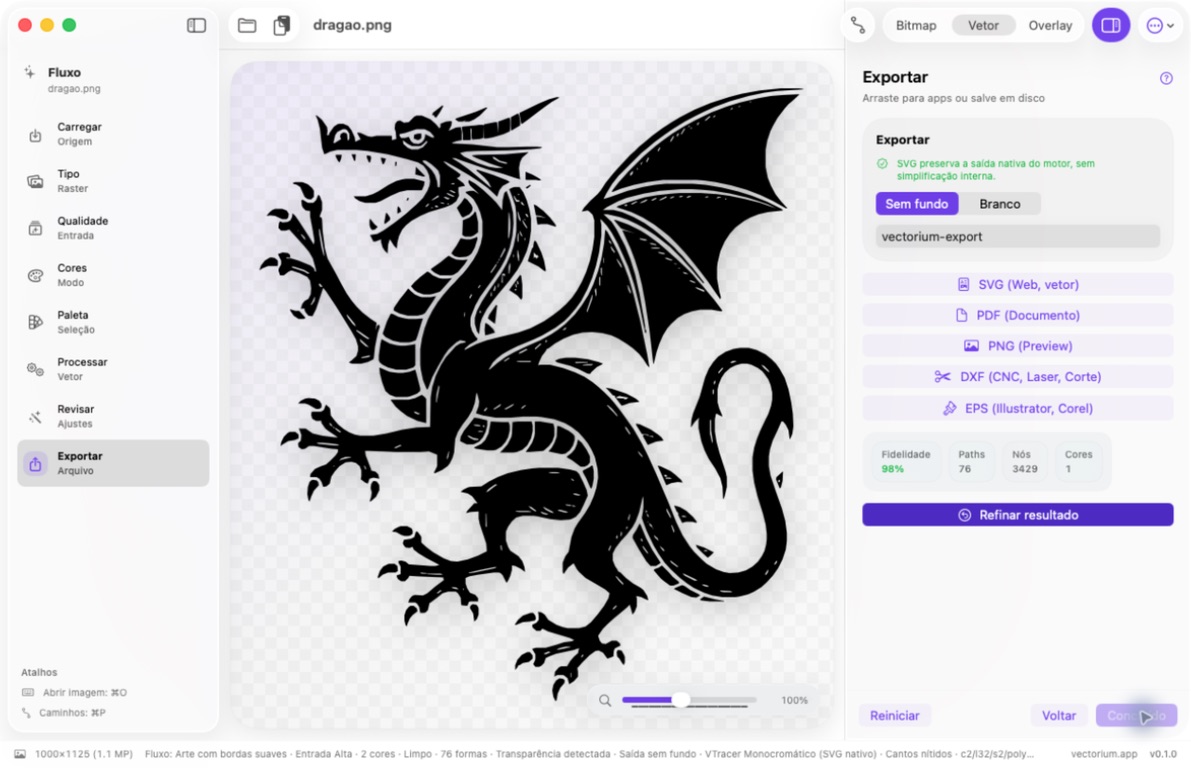
Task: Click the Exportar help question icon
Action: (1166, 78)
